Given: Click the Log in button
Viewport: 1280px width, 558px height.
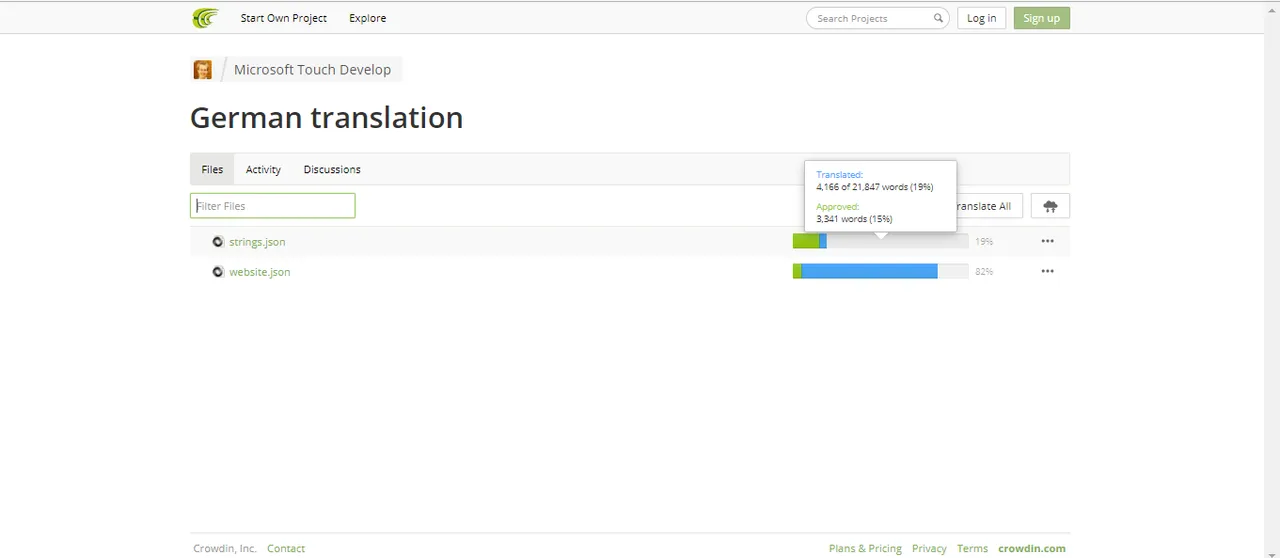Looking at the screenshot, I should tap(981, 18).
